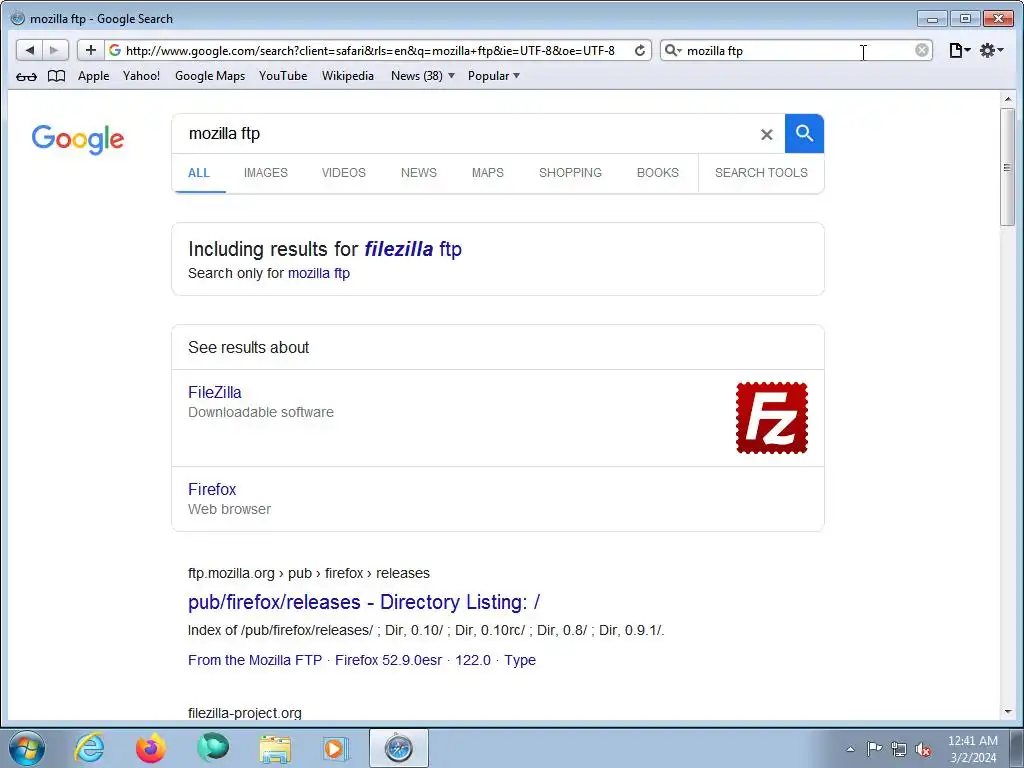Click the blue Google search button
Image resolution: width=1024 pixels, height=768 pixels.
tap(804, 134)
